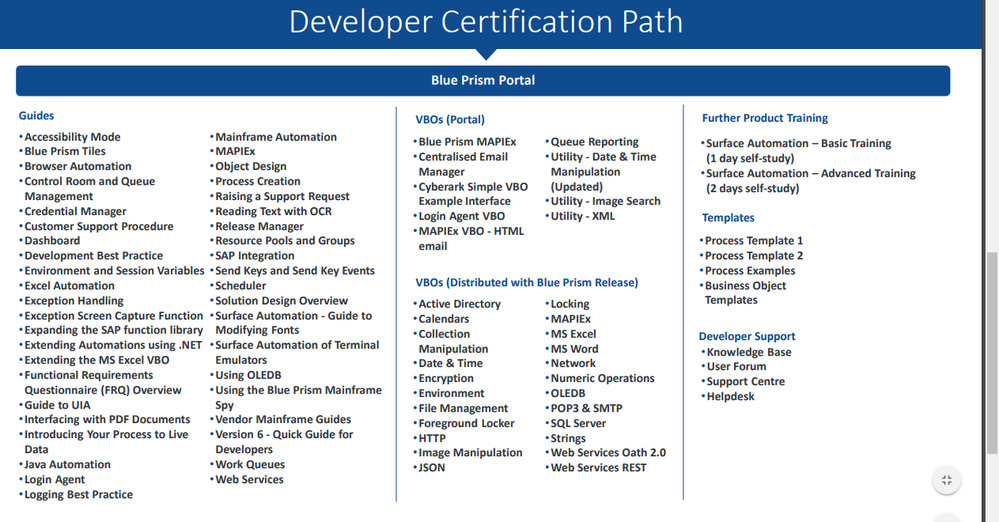Click Guide to UIA entry
This screenshot has width=999, height=522.
click(x=57, y=405)
